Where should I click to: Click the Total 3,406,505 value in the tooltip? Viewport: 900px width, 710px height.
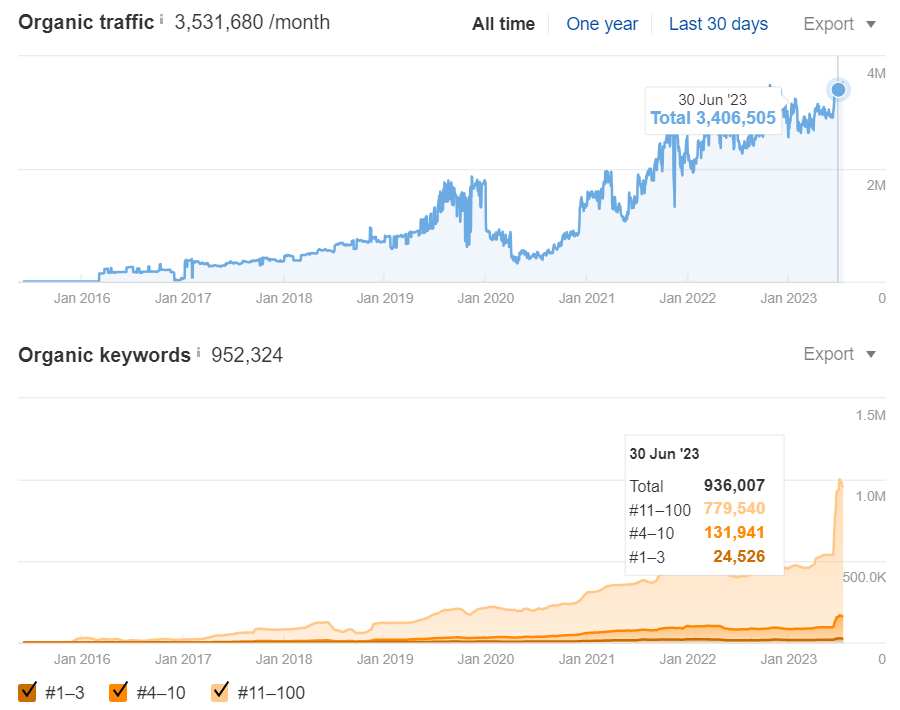click(x=712, y=117)
